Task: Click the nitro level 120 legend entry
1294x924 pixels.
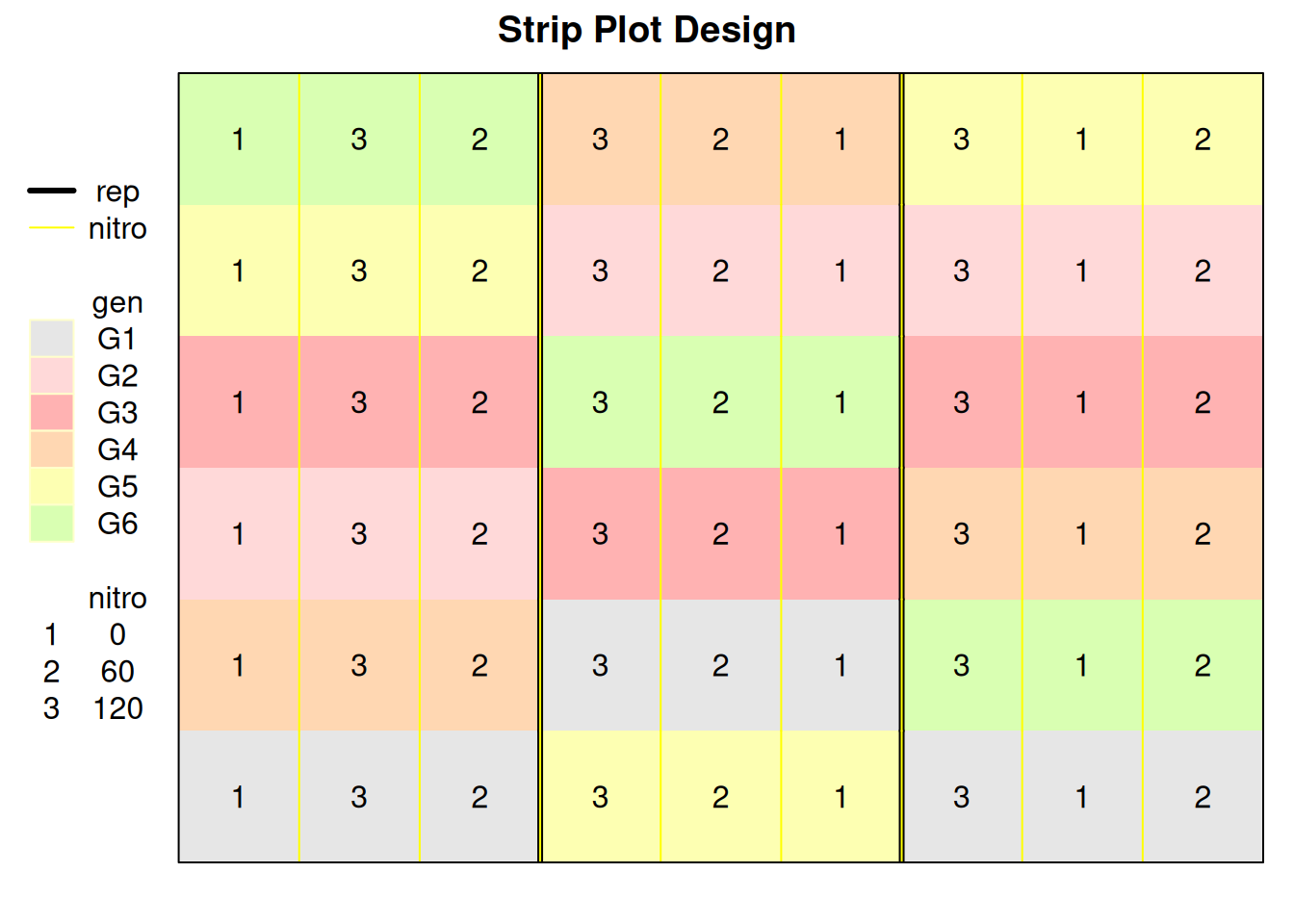Action: pos(117,708)
